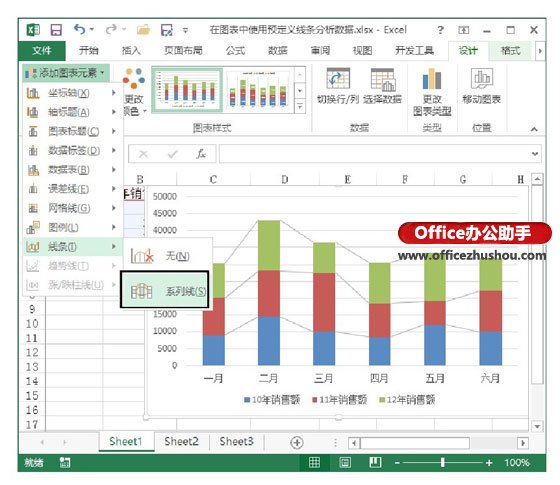Click the Insert Function fx icon
Image resolution: width=560 pixels, height=485 pixels.
click(x=201, y=154)
